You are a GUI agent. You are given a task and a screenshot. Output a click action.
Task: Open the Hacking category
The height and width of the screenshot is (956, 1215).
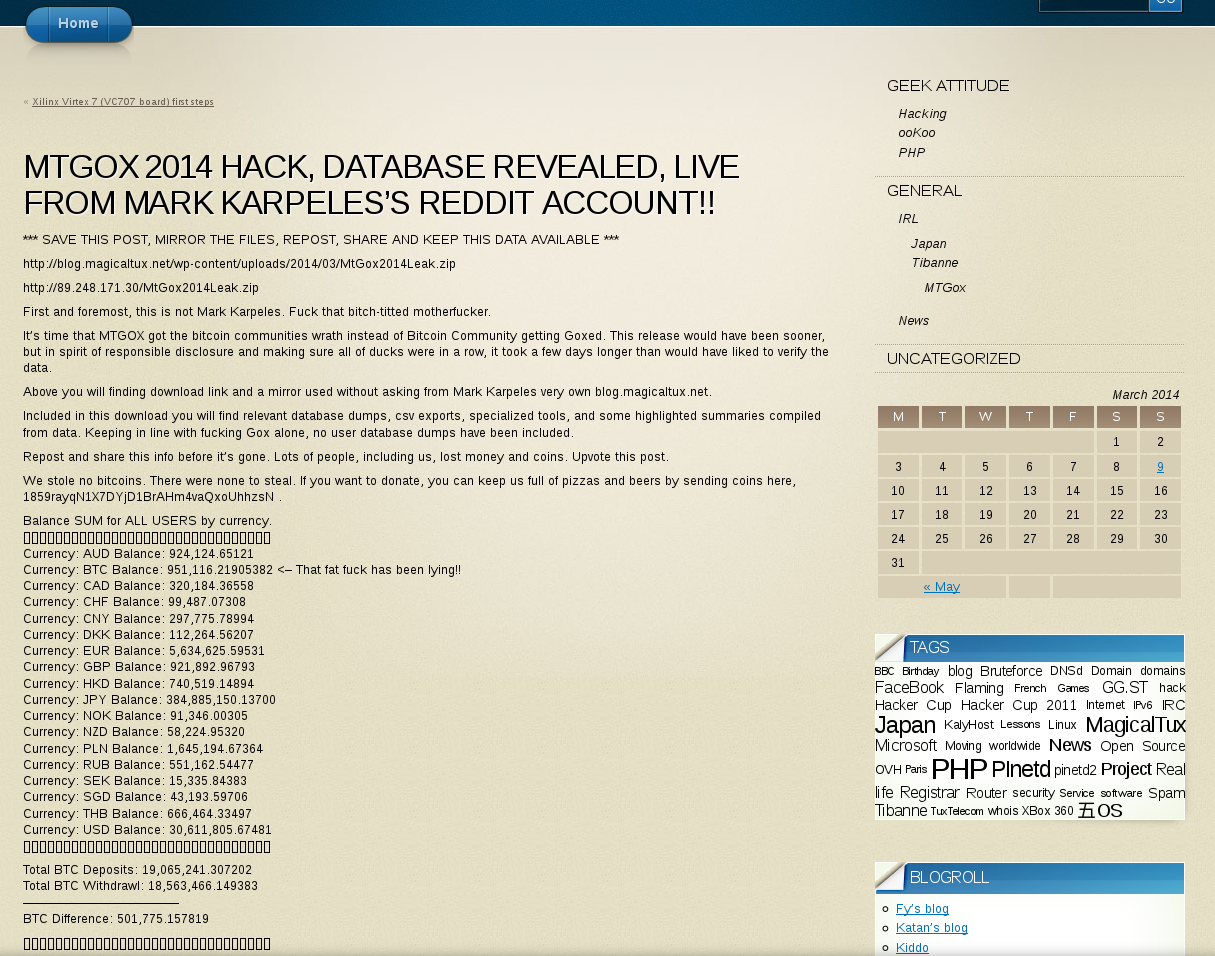pos(922,114)
